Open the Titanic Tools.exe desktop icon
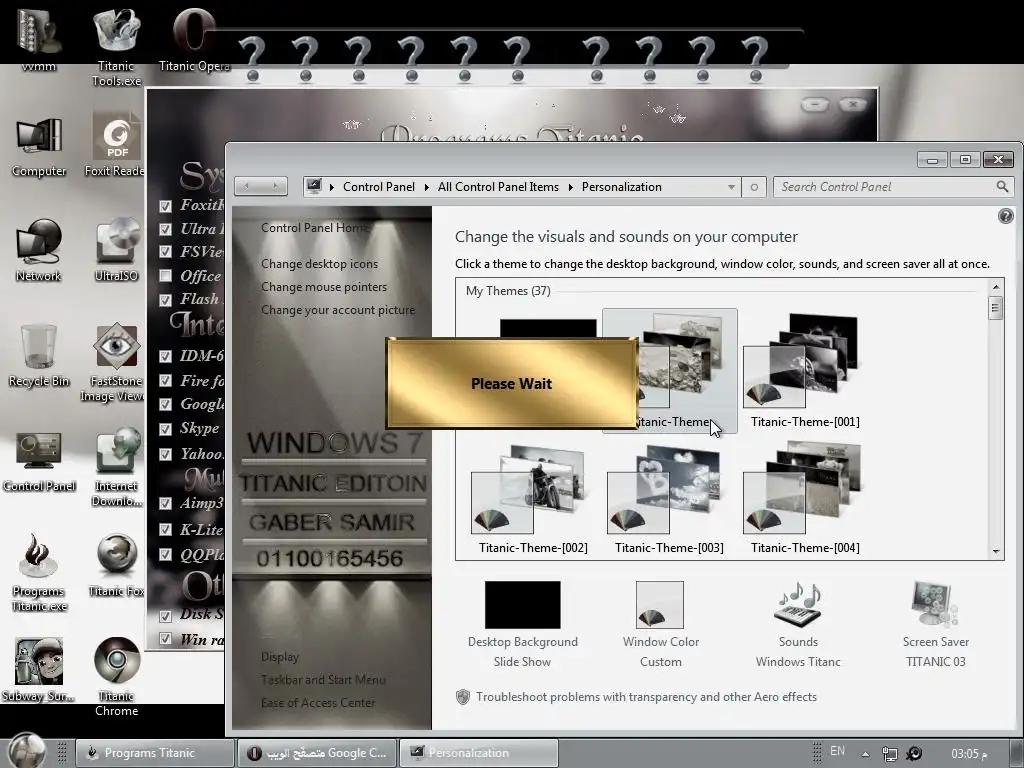Image resolution: width=1024 pixels, height=768 pixels. click(116, 46)
